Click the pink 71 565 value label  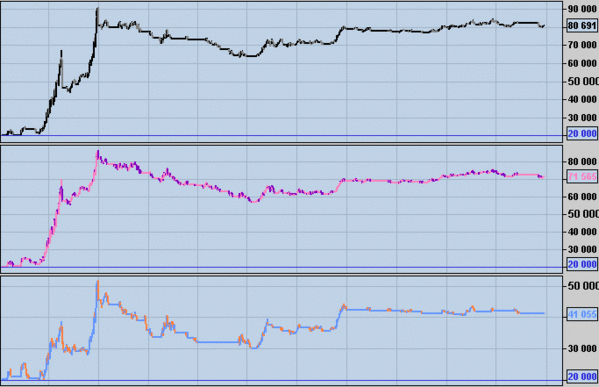click(x=582, y=176)
